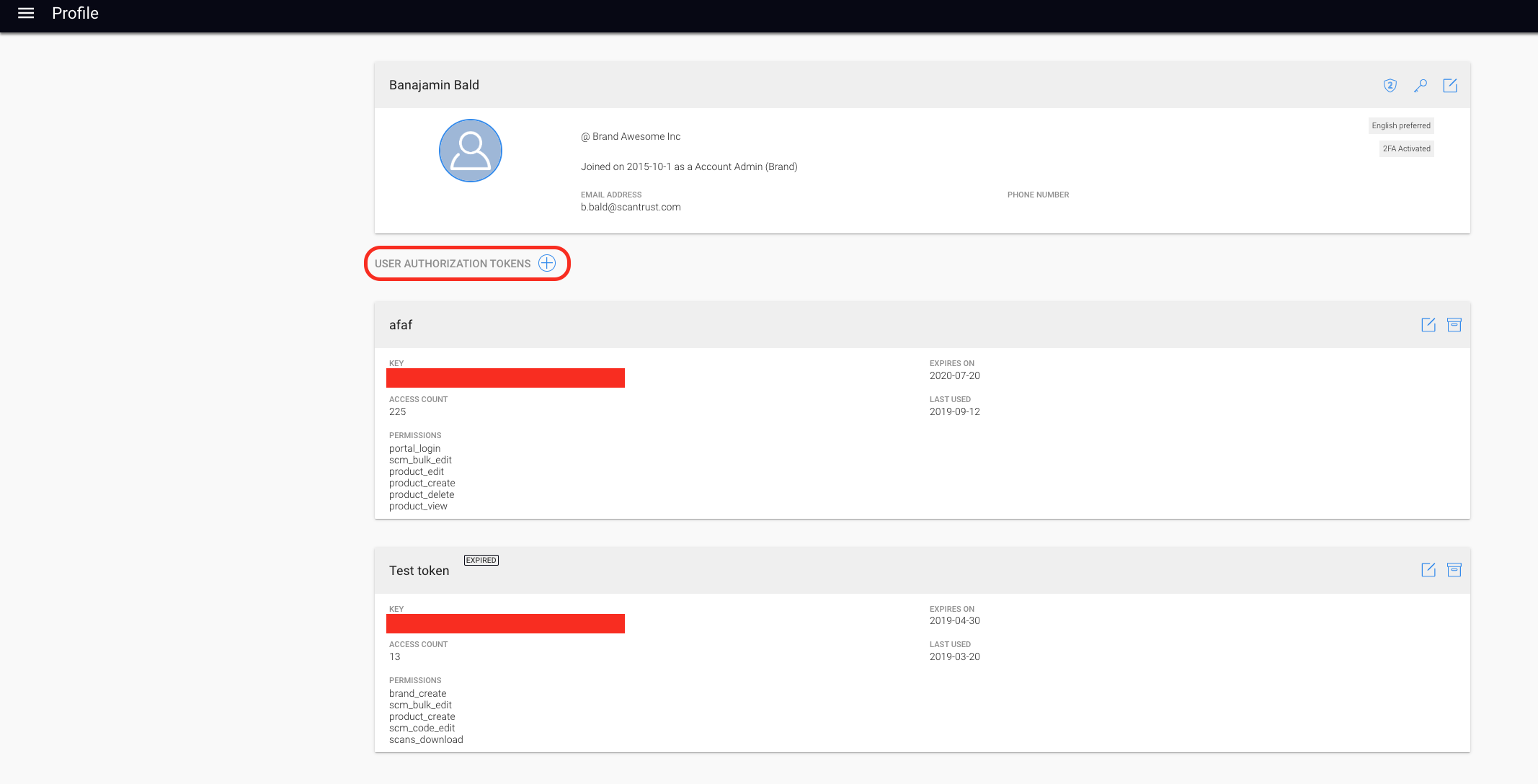Click the afaf token title

pyautogui.click(x=401, y=325)
